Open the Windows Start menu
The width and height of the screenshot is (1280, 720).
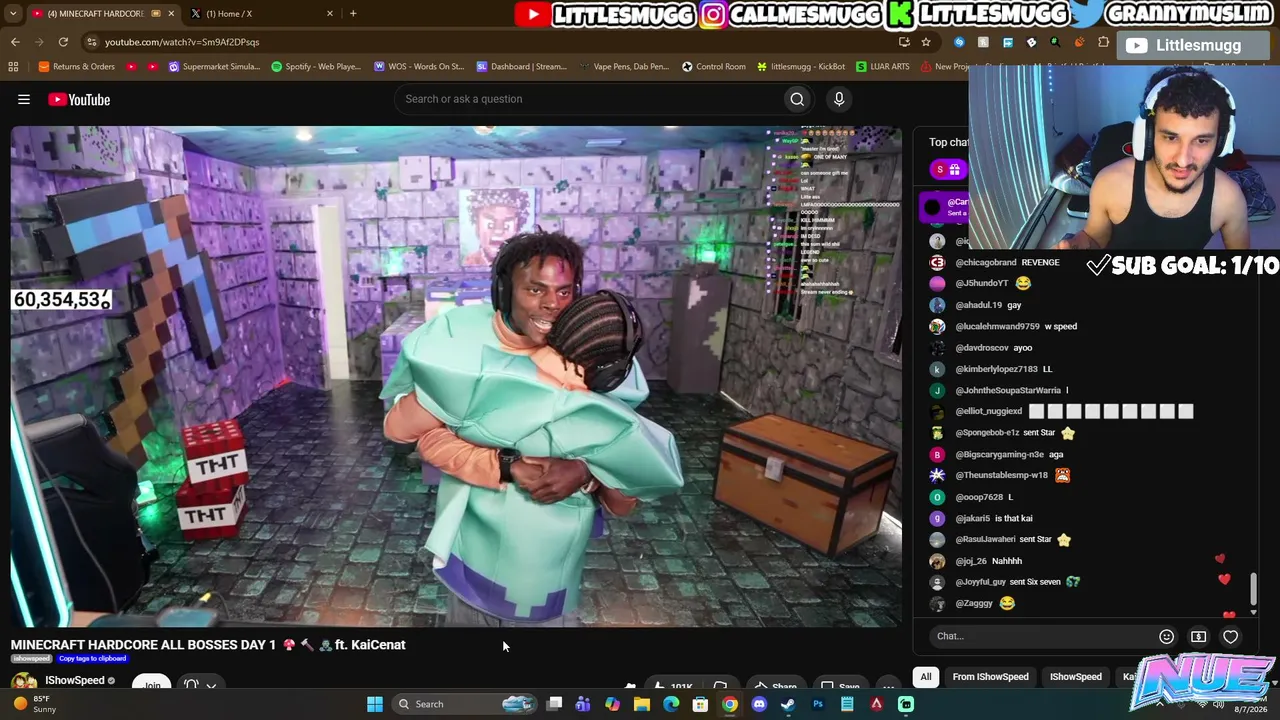pyautogui.click(x=375, y=704)
